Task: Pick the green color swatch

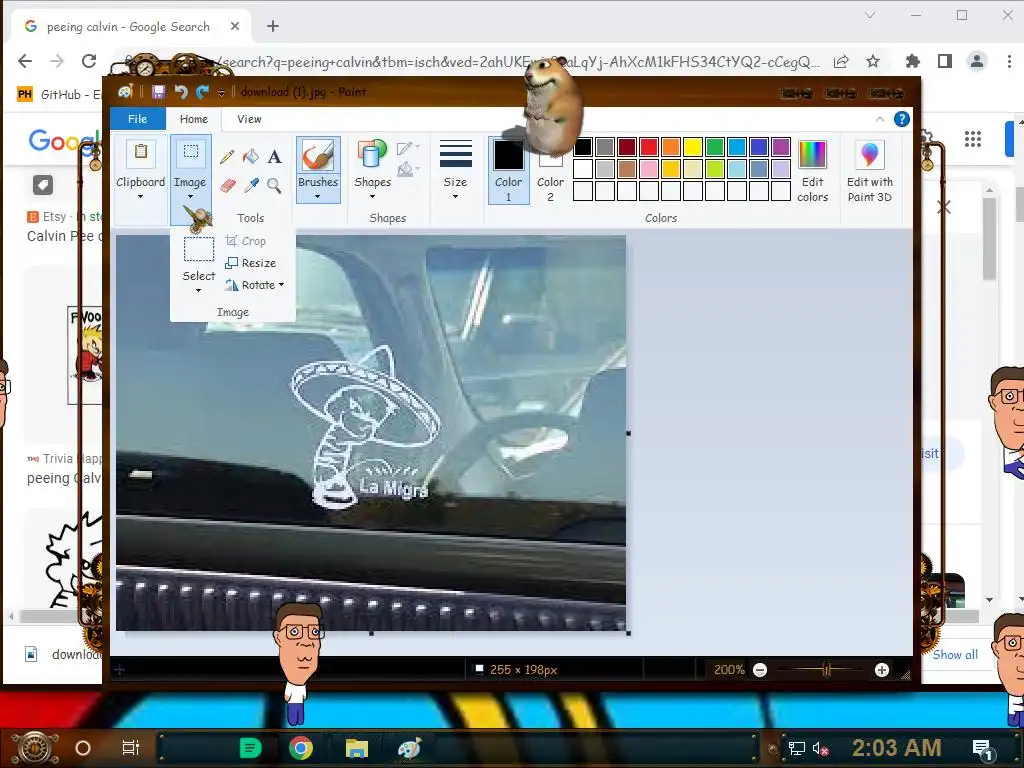Action: [714, 147]
